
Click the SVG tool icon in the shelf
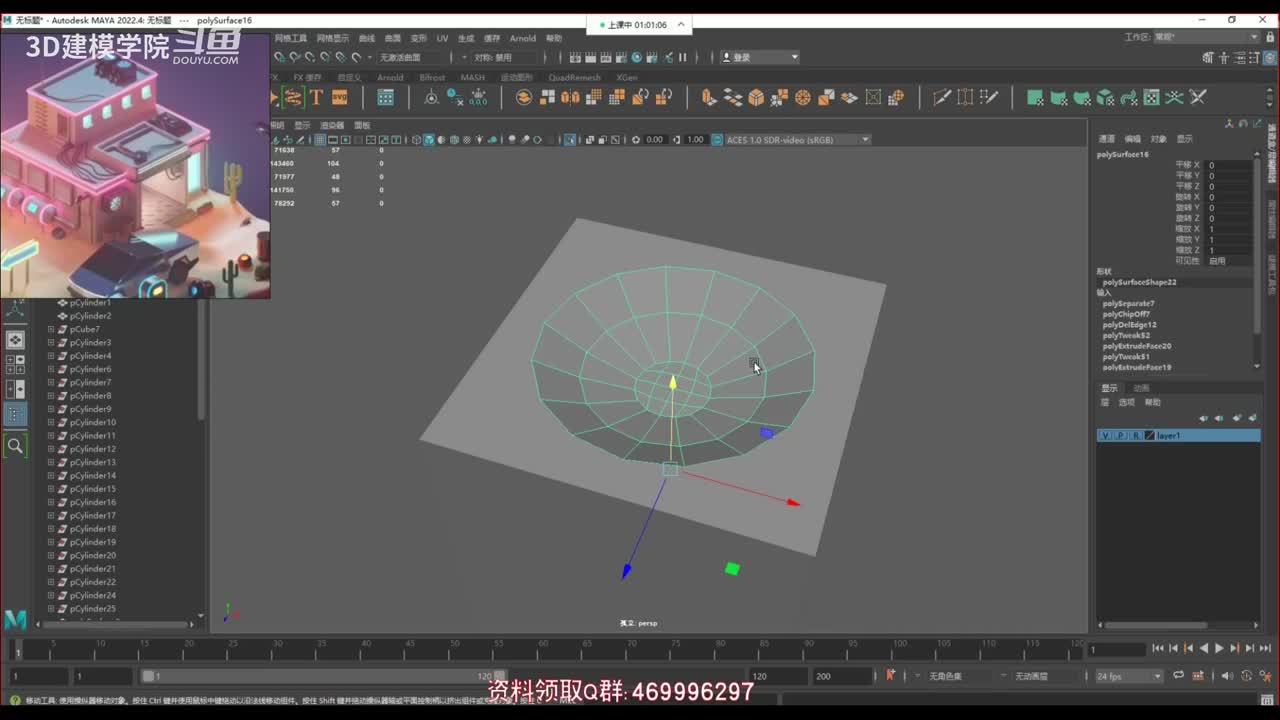tap(340, 97)
